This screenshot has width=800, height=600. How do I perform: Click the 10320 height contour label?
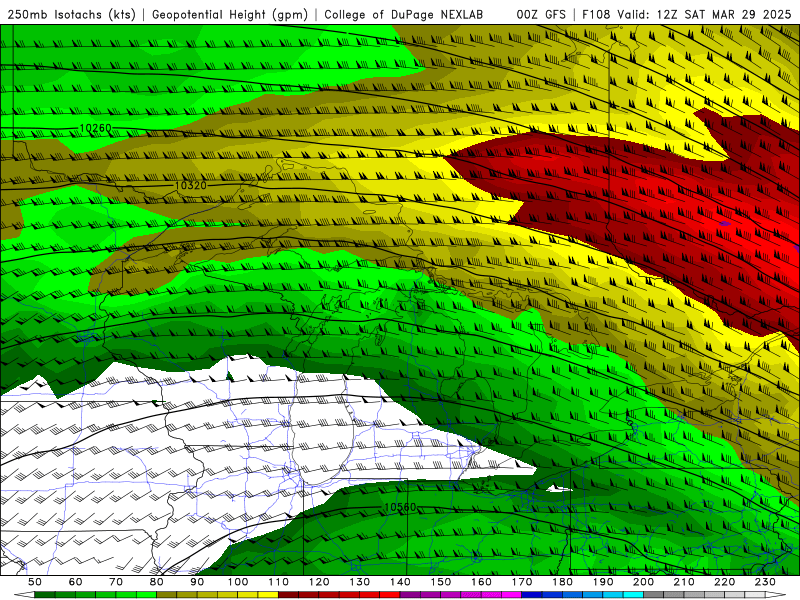[191, 185]
